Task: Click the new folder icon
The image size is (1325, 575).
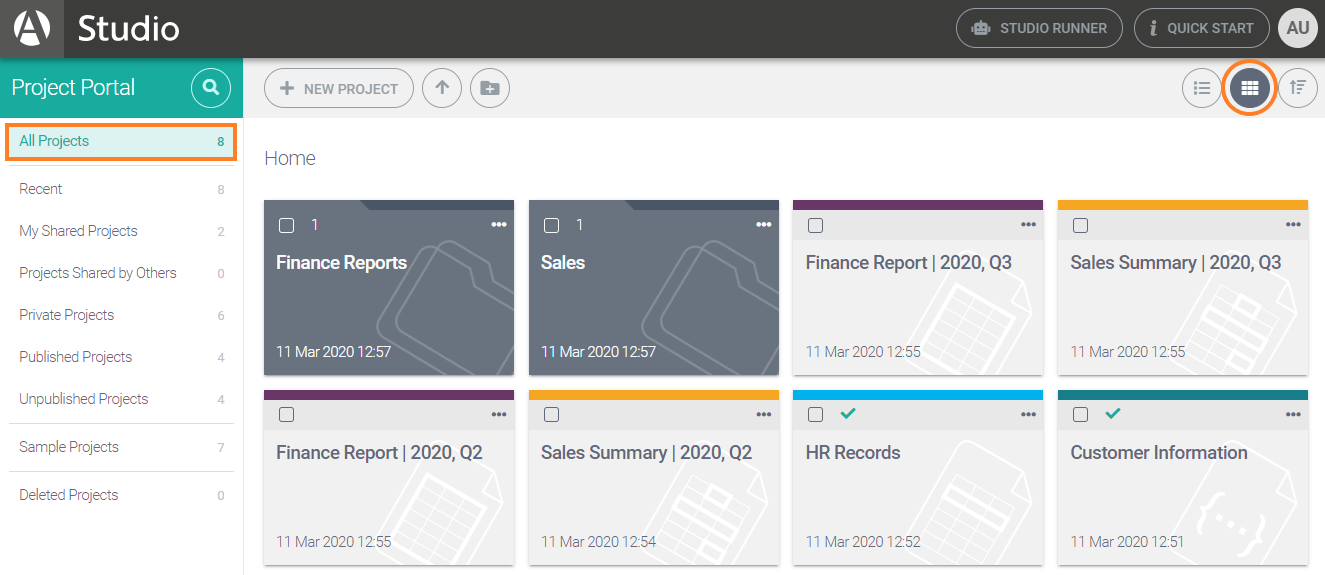Action: 489,88
